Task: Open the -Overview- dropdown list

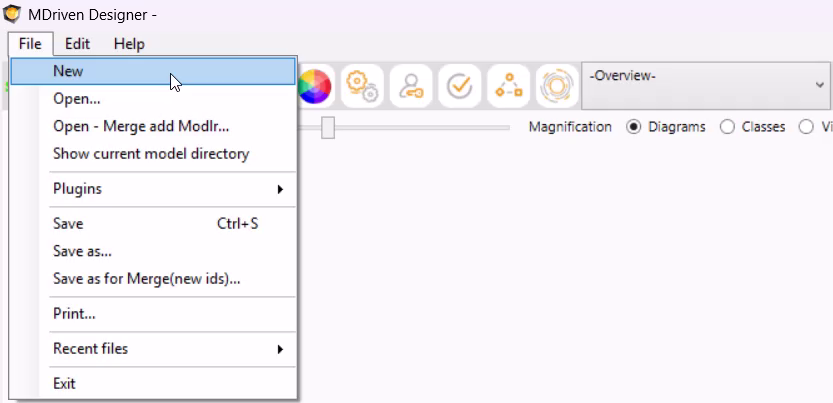Action: point(707,85)
